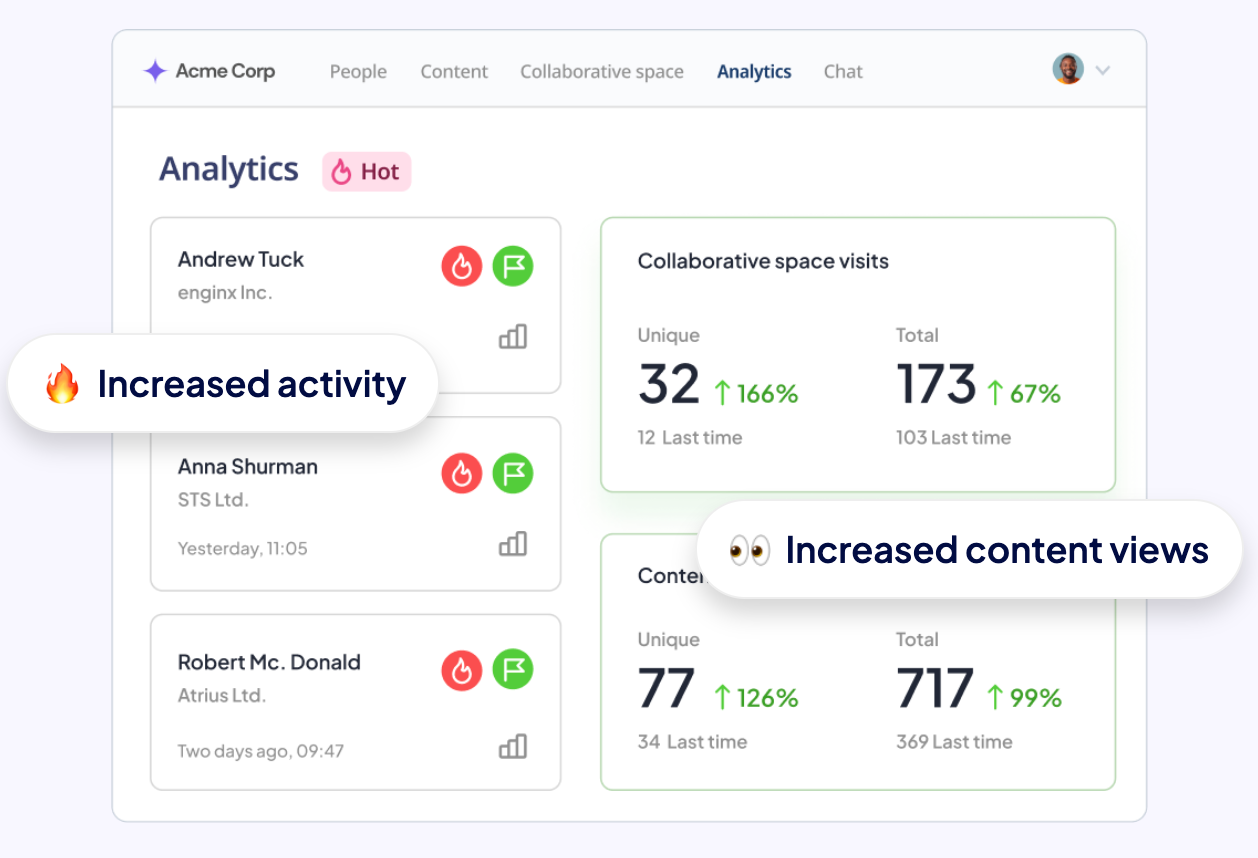Switch to the Content tab
The height and width of the screenshot is (858, 1258).
pos(454,72)
